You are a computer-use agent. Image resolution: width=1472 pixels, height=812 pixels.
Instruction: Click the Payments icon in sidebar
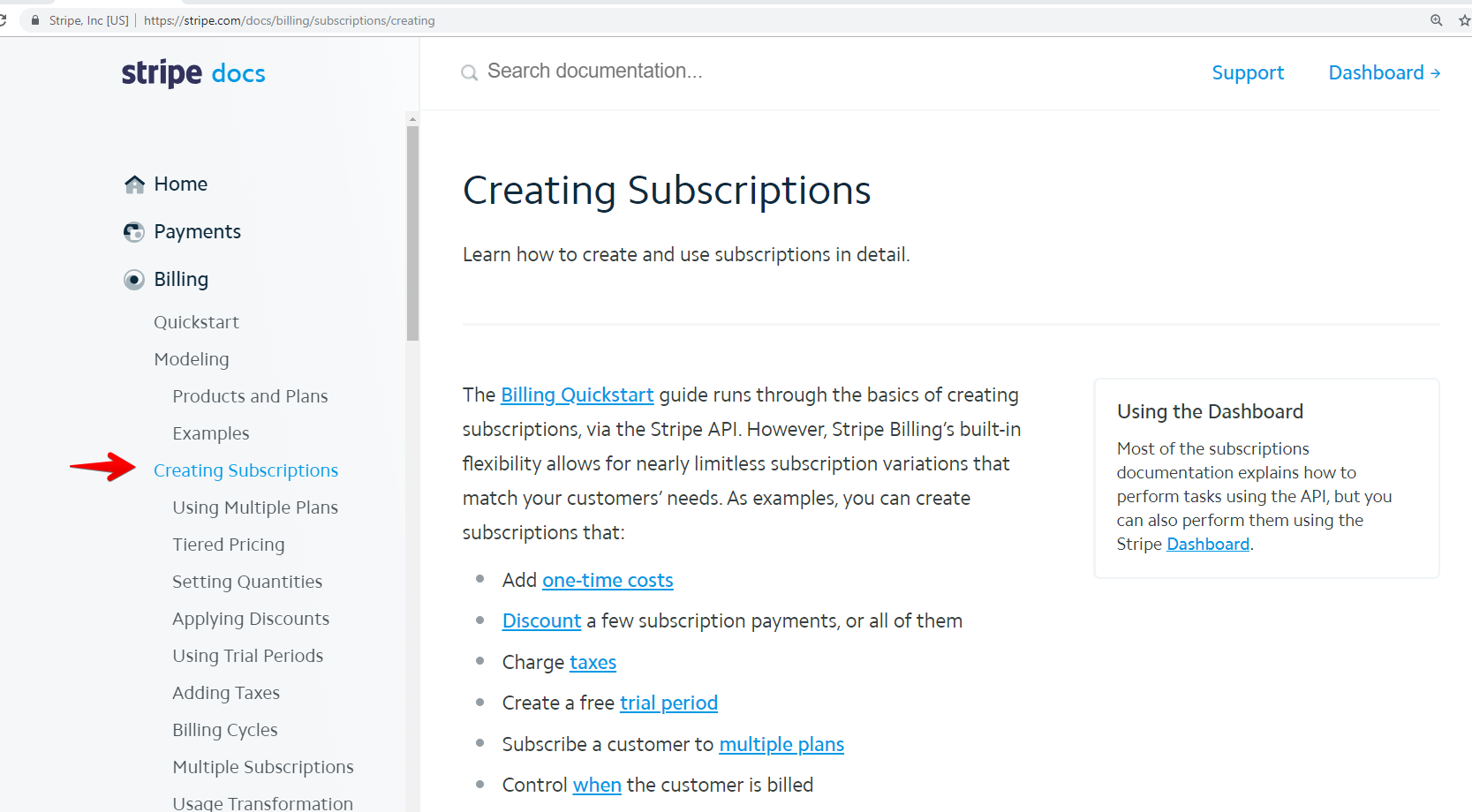134,232
